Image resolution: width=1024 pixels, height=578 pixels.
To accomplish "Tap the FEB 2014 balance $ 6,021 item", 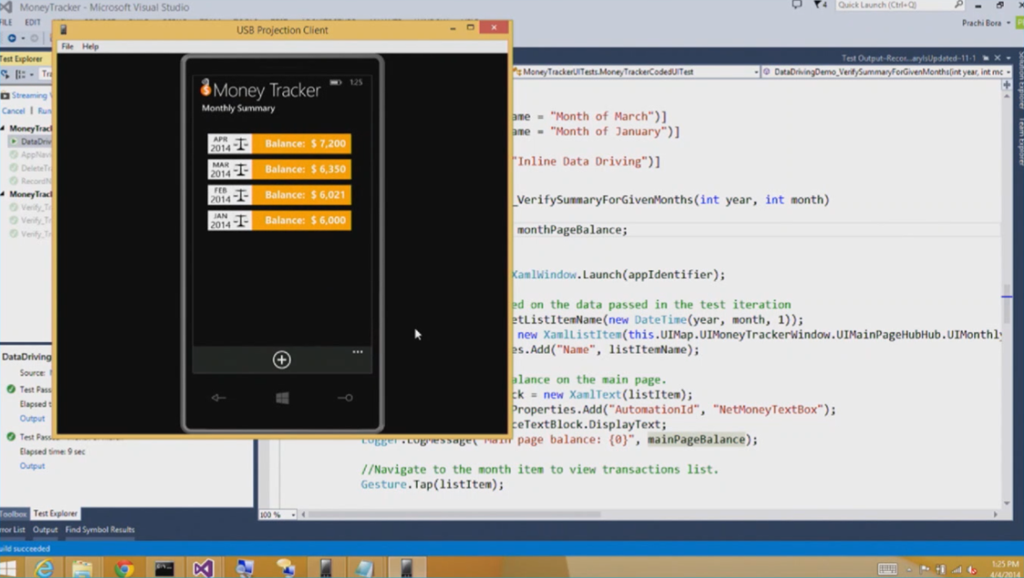I will 280,195.
